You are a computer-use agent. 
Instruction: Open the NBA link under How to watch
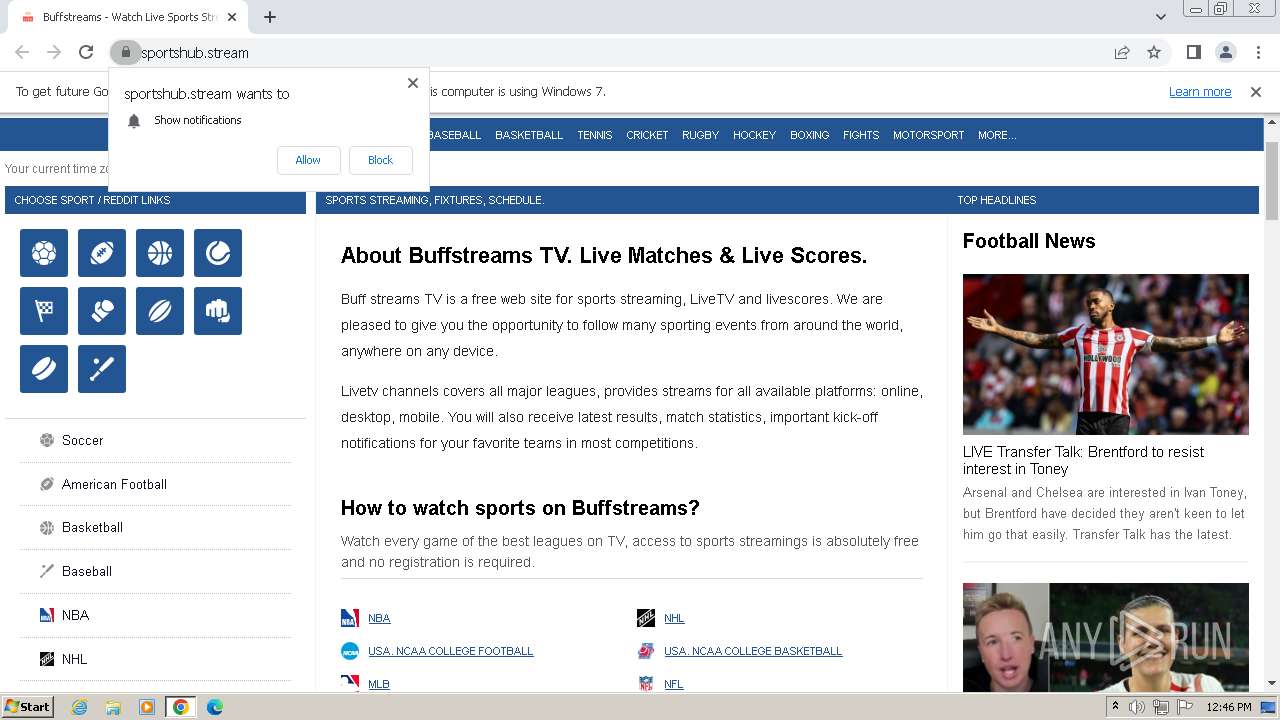(379, 618)
